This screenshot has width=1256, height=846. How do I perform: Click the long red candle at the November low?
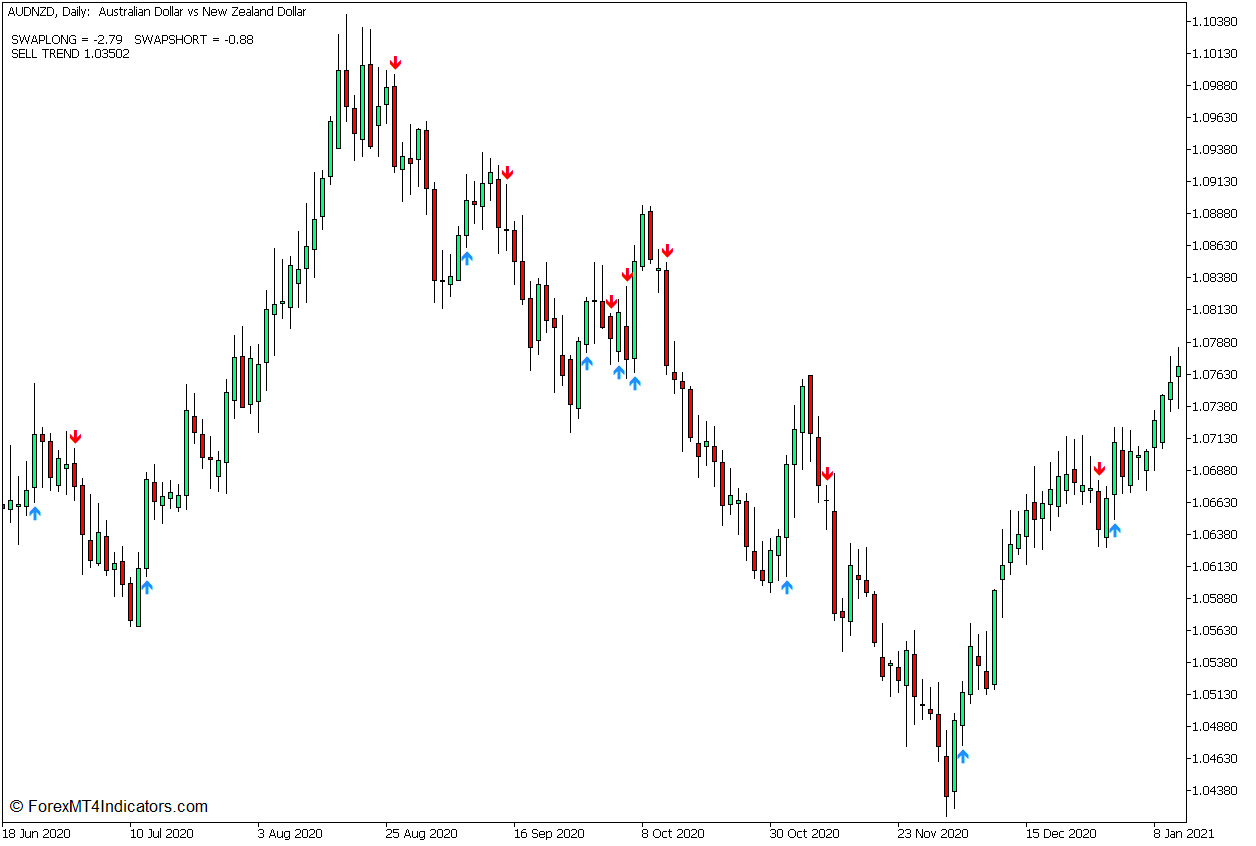(948, 775)
